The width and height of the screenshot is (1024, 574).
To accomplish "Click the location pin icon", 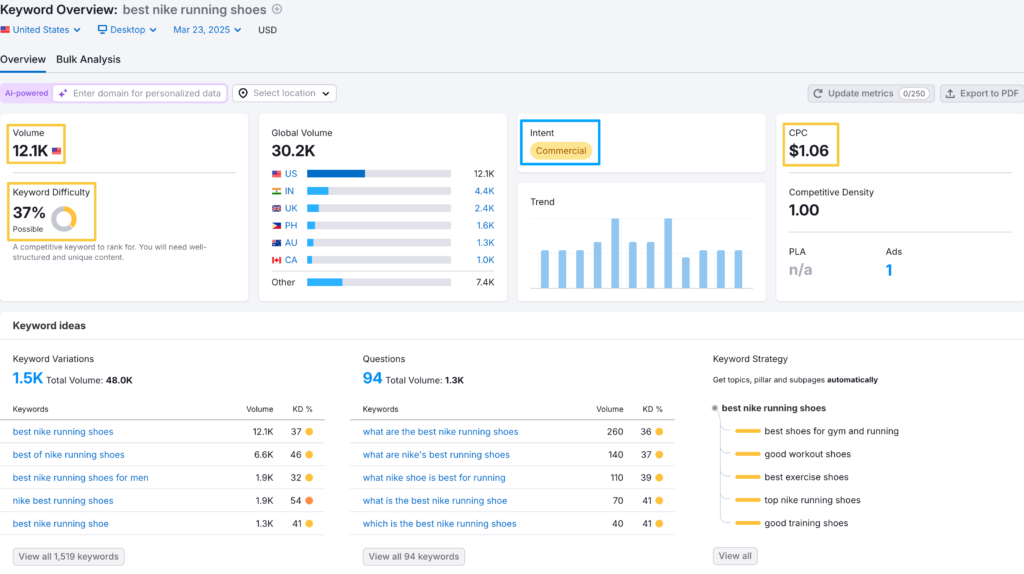I will tap(243, 93).
